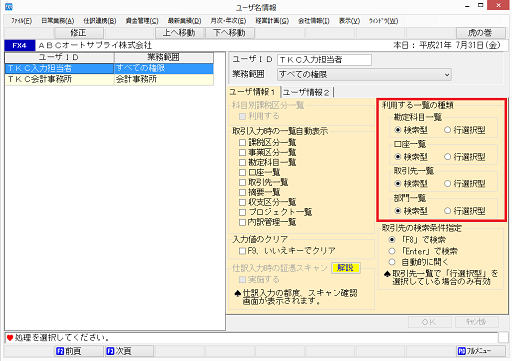Open the 最新業績(D) menu
The width and height of the screenshot is (512, 361).
(x=185, y=21)
